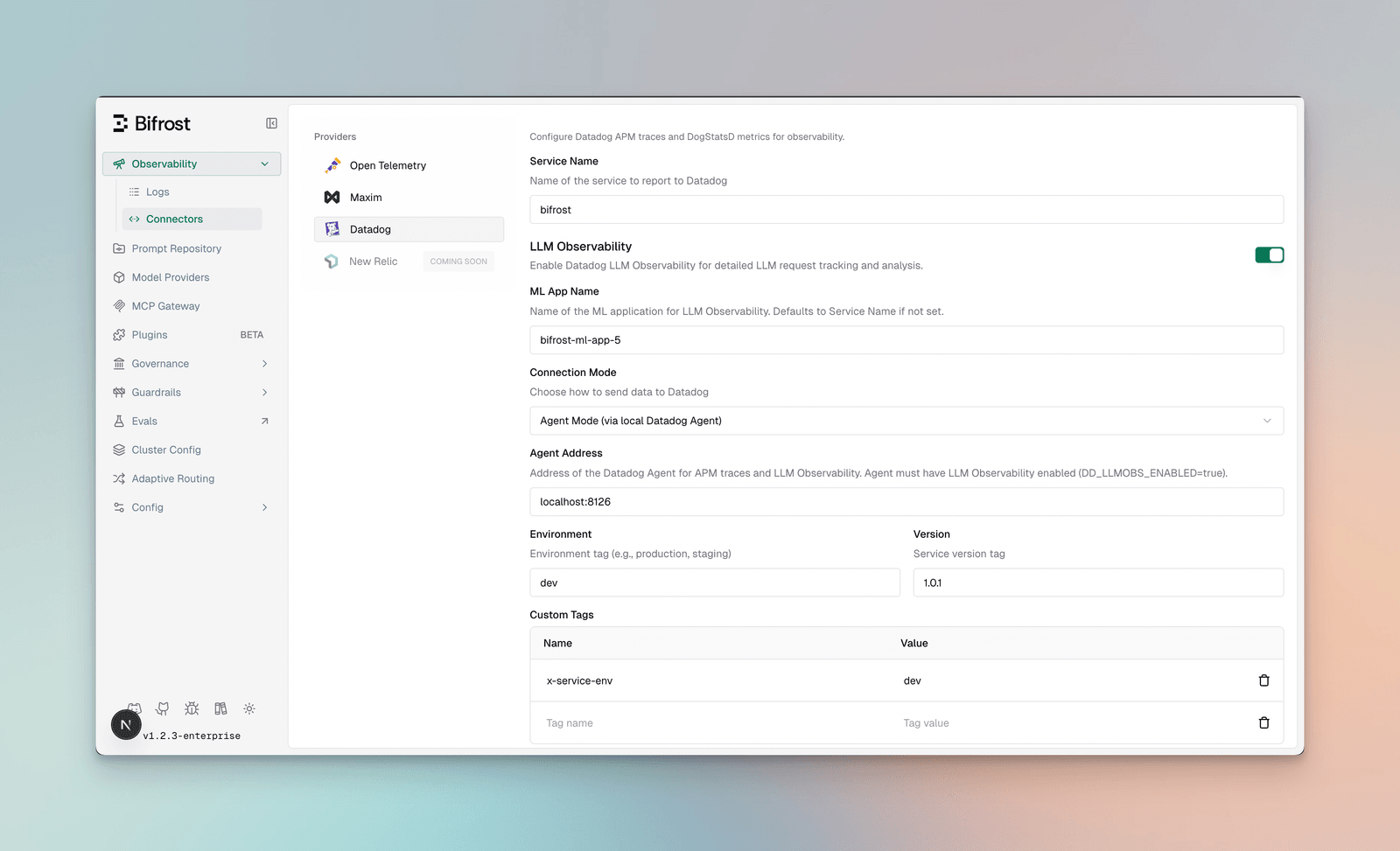Click the Datadog provider logo
The height and width of the screenshot is (851, 1400).
(x=332, y=229)
